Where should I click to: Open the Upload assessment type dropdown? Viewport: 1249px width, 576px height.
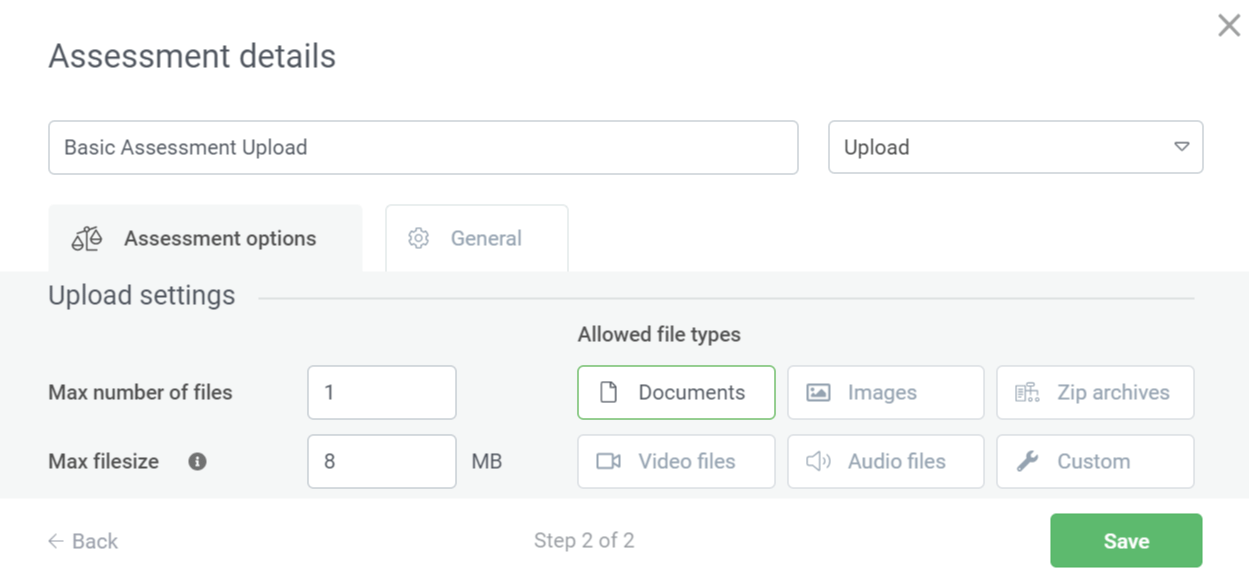(1014, 148)
